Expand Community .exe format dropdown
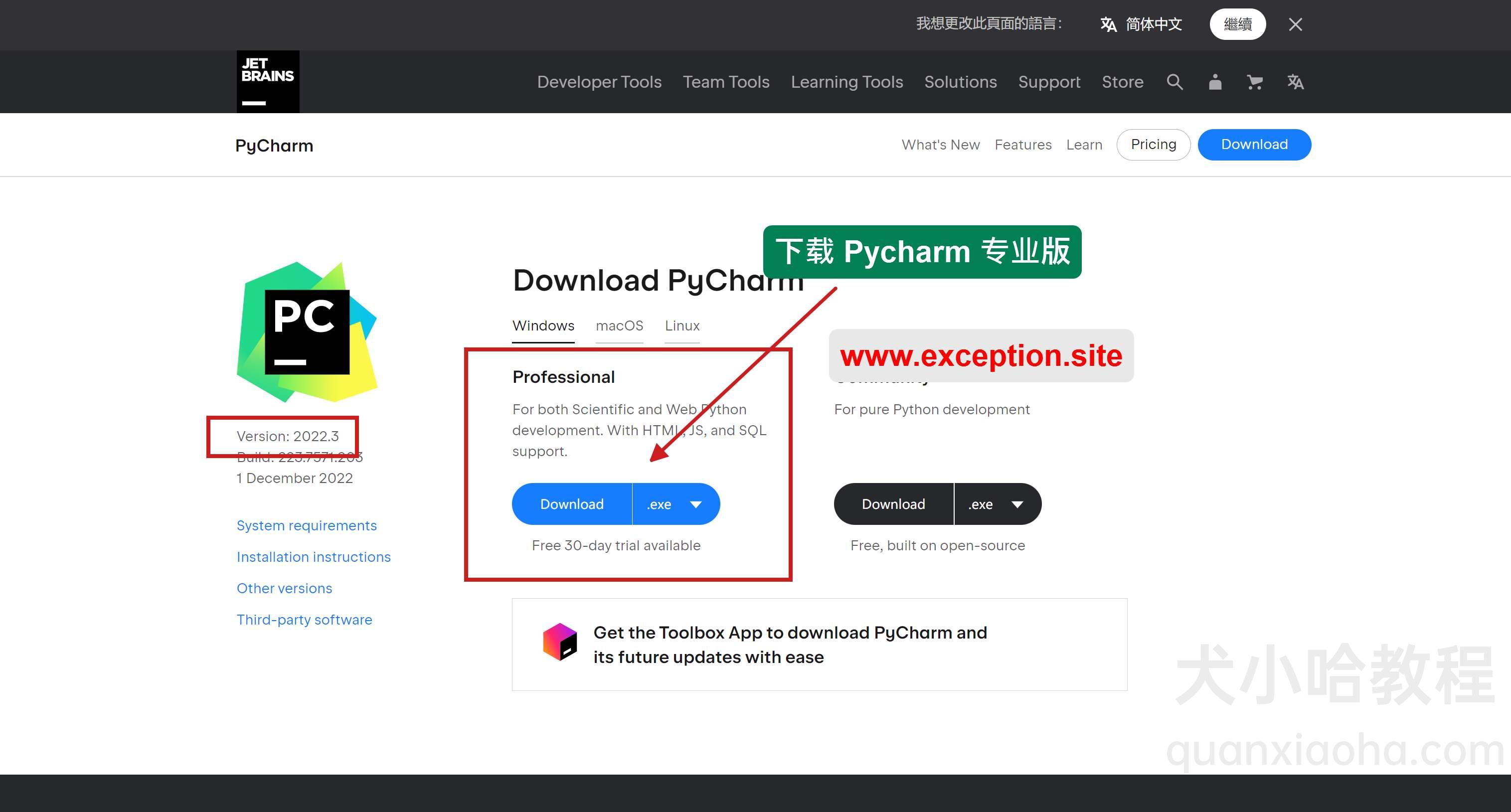This screenshot has width=1511, height=812. click(998, 504)
